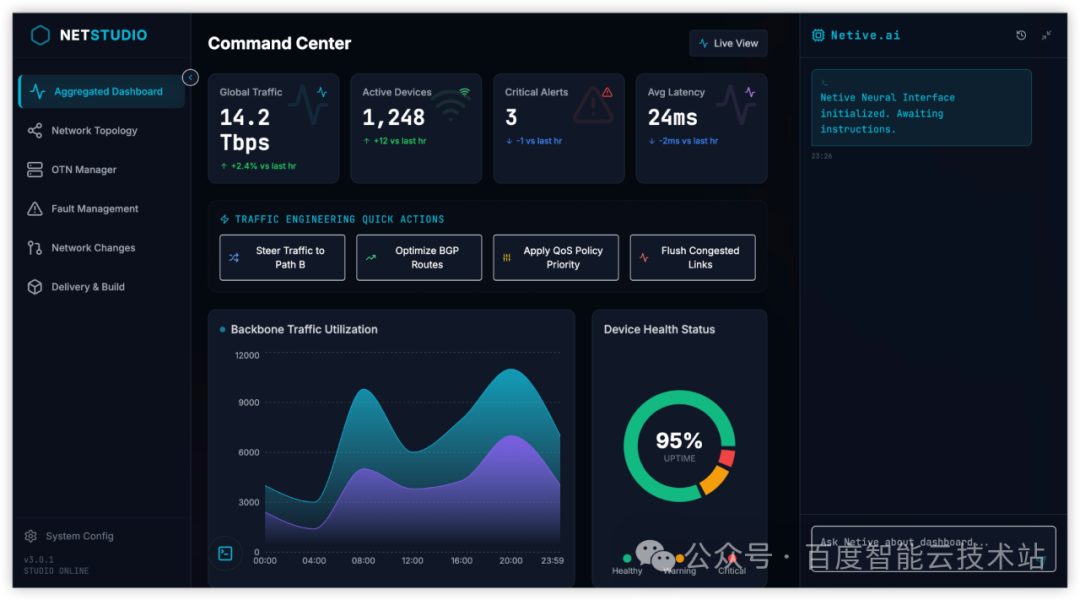Click the shuffle icon on Steer Traffic
1080x600 pixels.
click(x=234, y=258)
